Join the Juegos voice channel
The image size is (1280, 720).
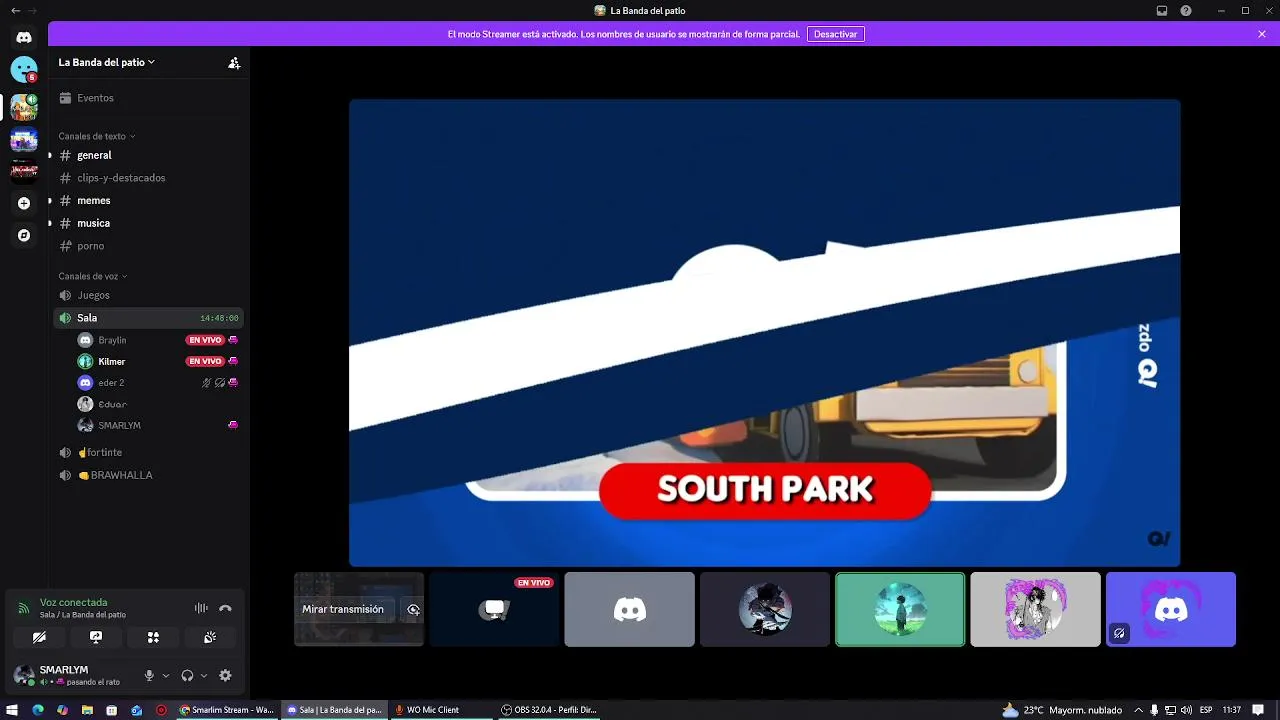tap(147, 295)
